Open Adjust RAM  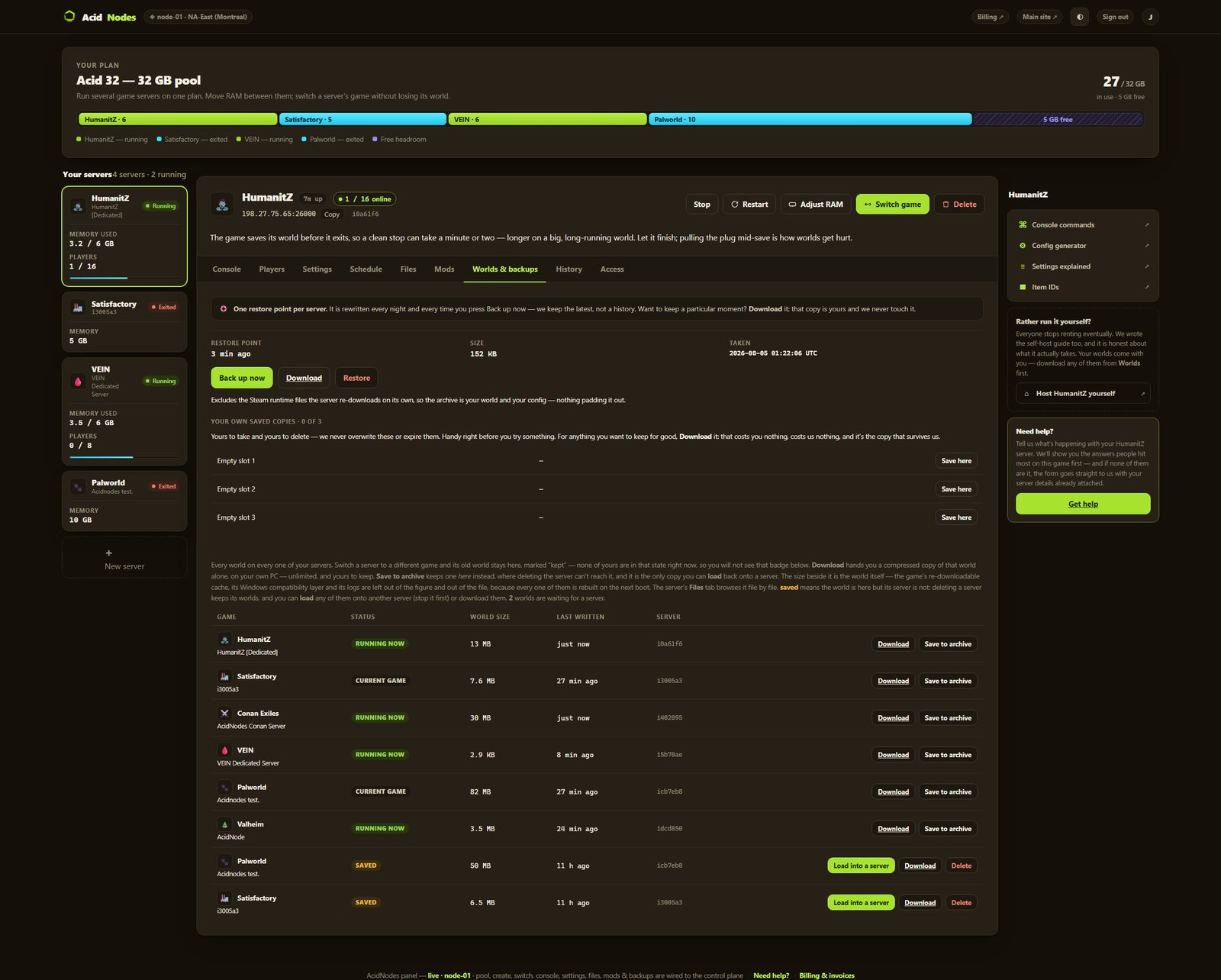[x=816, y=205]
